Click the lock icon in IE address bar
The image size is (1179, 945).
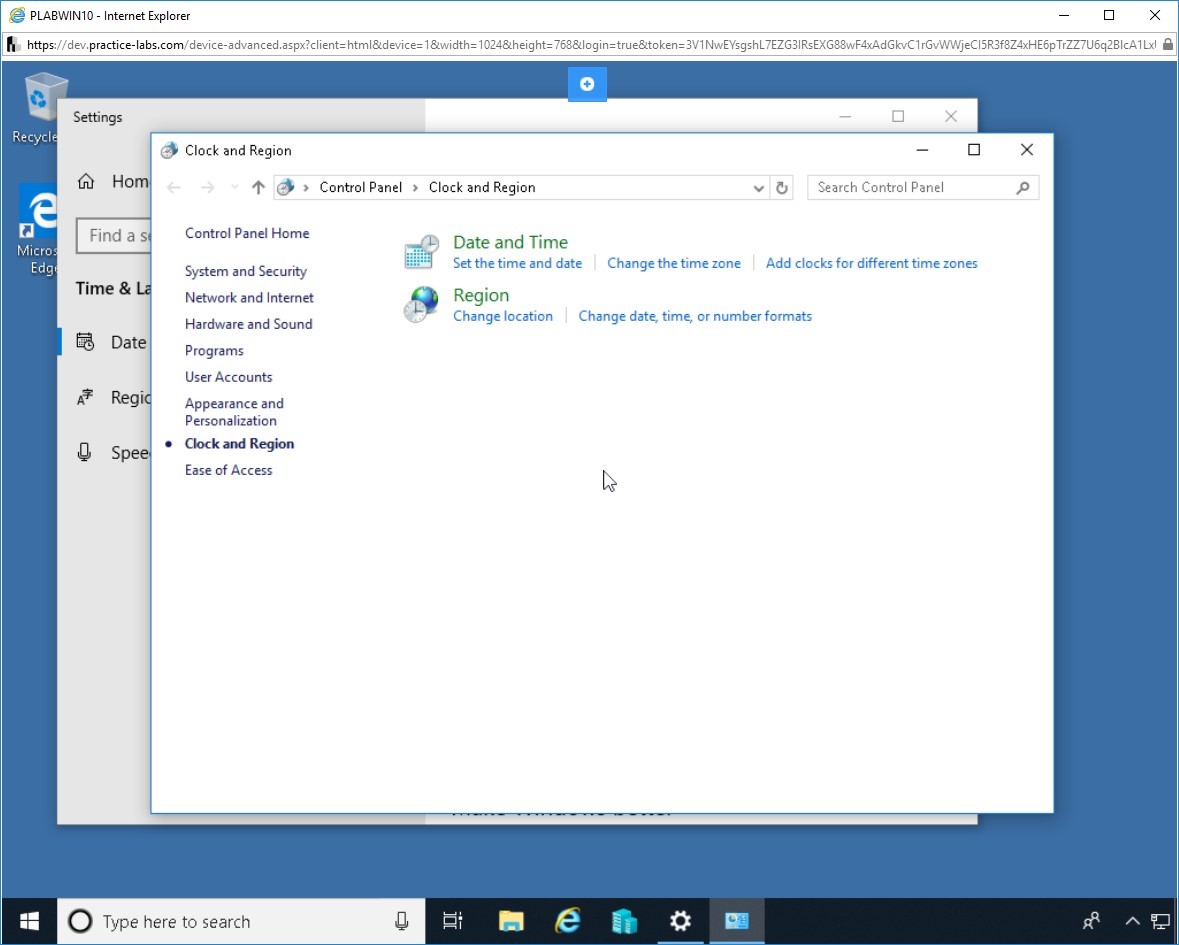pos(1167,44)
